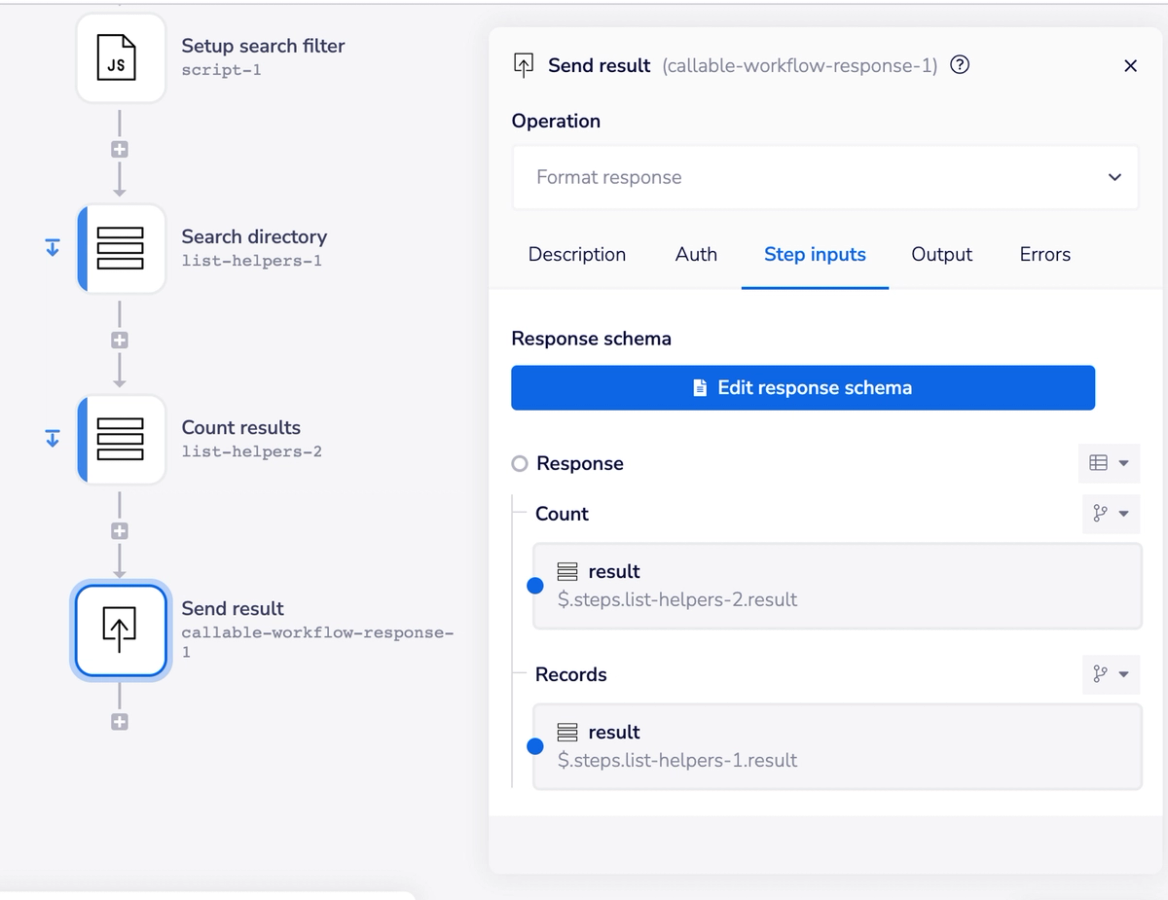Close the Send result panel
This screenshot has height=900, width=1168.
click(x=1131, y=66)
